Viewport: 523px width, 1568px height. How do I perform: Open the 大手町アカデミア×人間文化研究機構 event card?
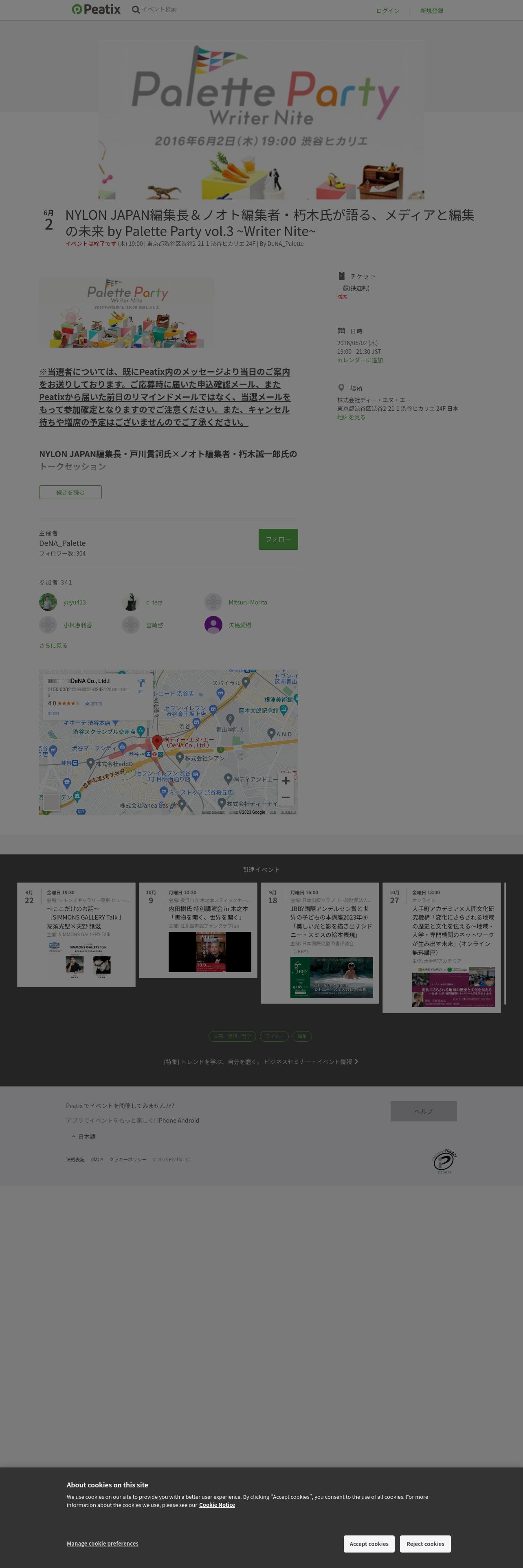point(442,948)
